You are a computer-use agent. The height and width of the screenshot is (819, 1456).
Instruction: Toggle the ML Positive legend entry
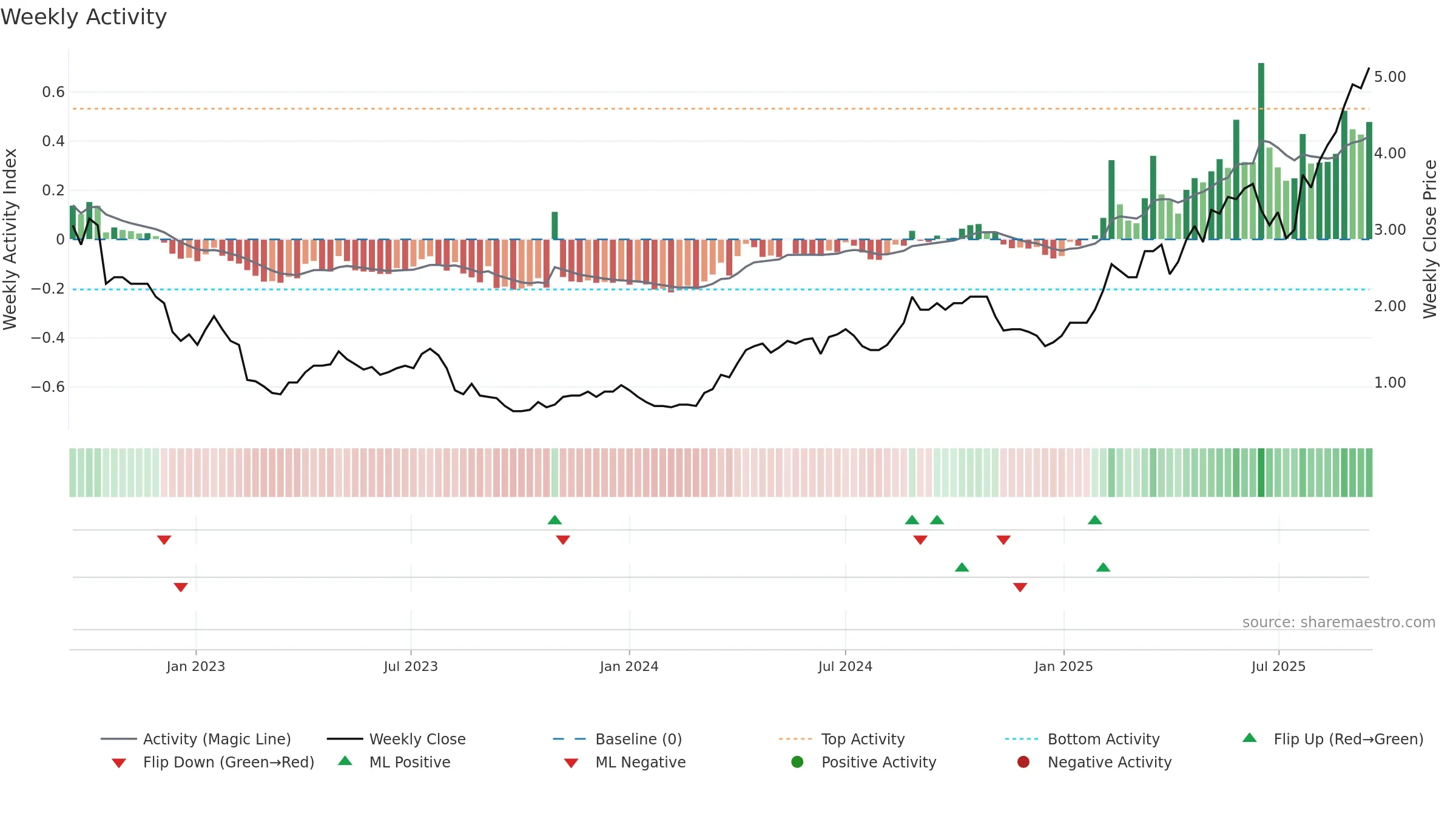click(x=394, y=762)
